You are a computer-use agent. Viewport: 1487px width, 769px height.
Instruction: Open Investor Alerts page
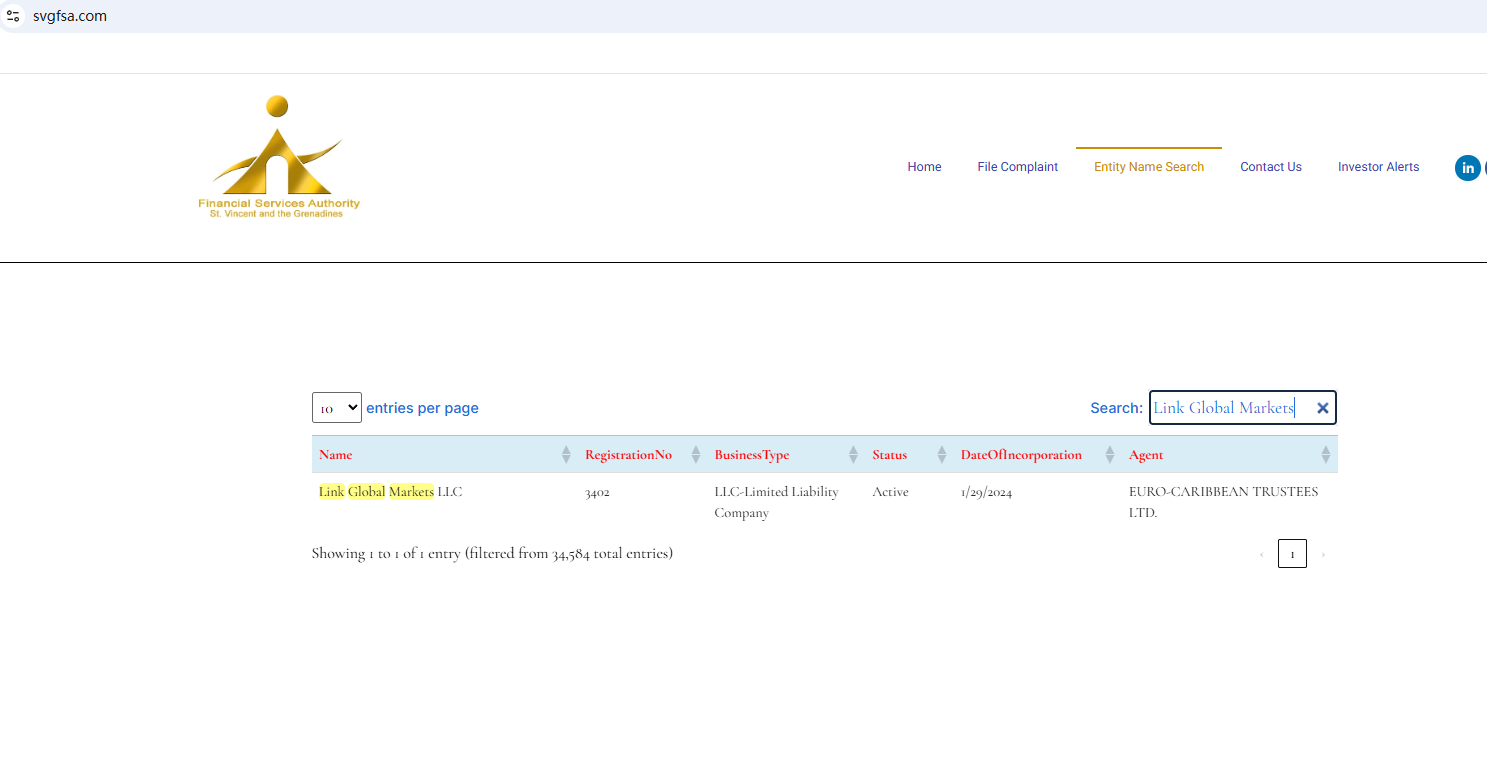1378,167
